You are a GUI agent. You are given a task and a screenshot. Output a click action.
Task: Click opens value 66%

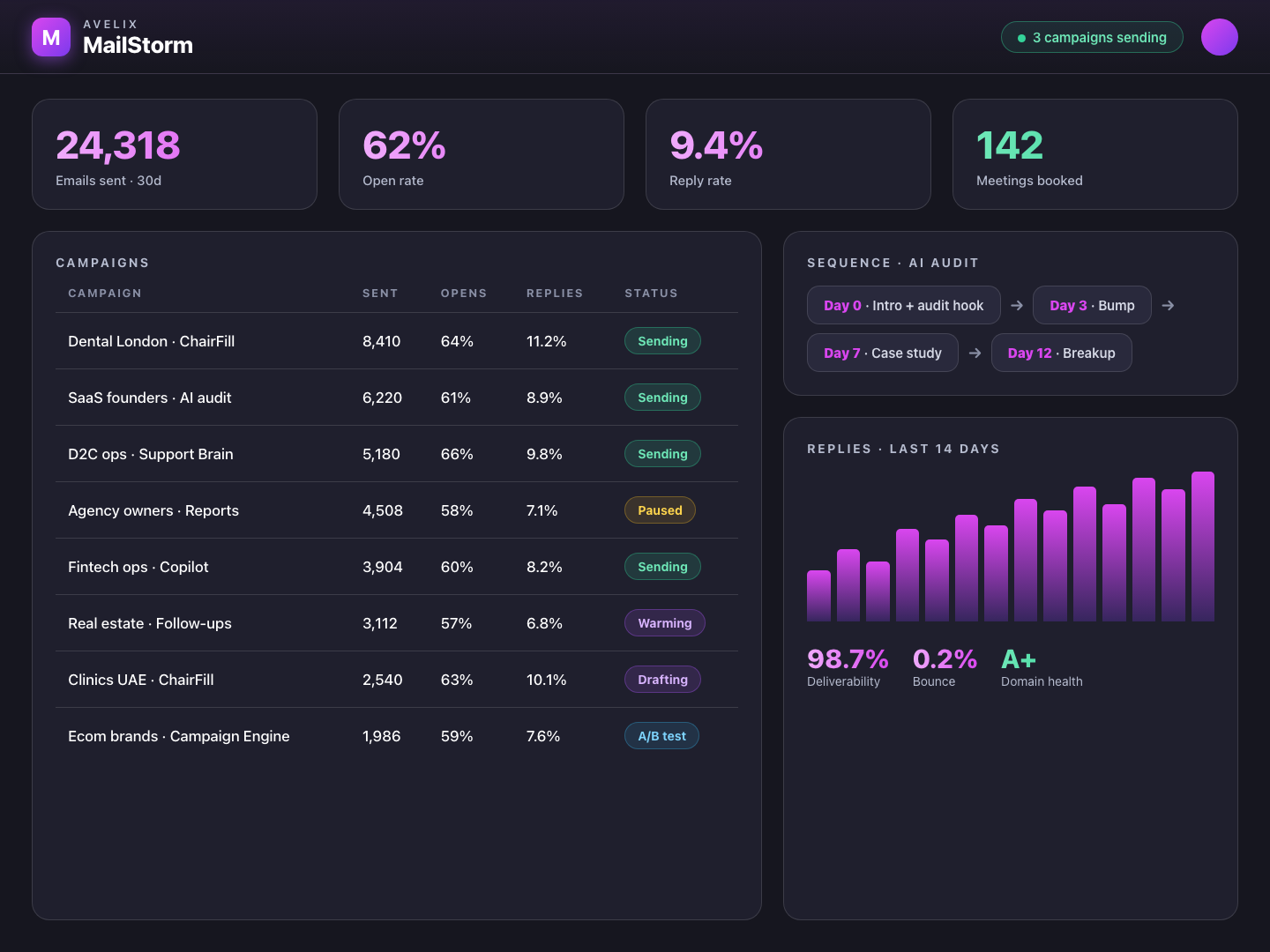tap(457, 454)
